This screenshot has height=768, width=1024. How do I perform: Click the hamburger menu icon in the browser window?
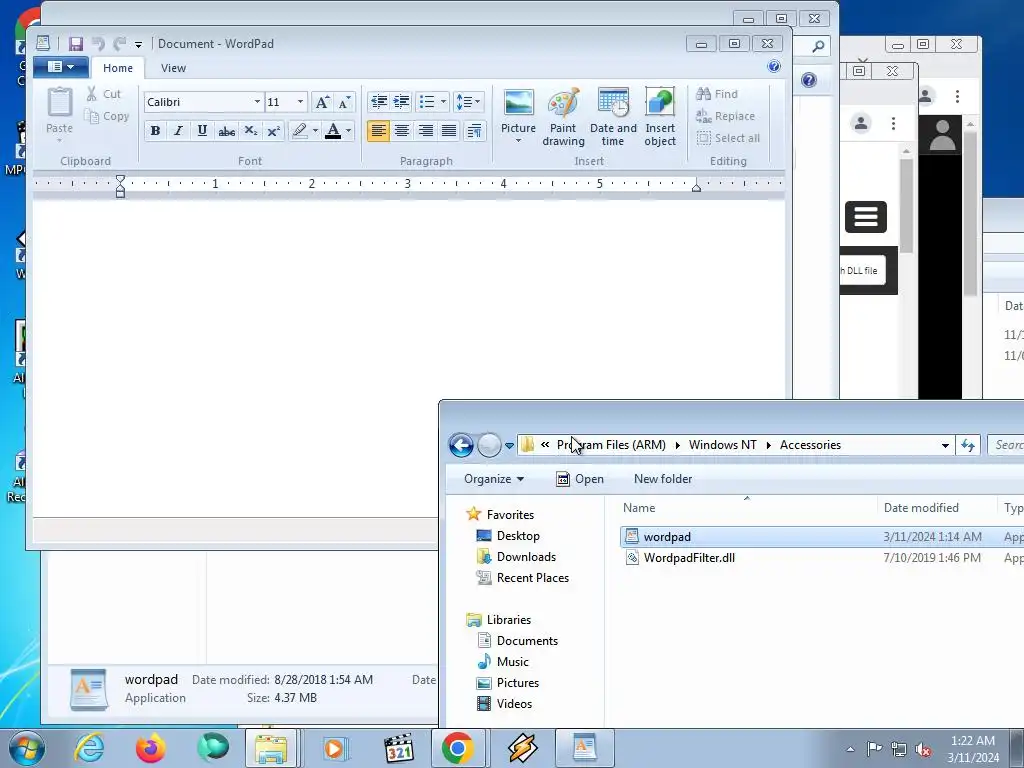(x=866, y=217)
